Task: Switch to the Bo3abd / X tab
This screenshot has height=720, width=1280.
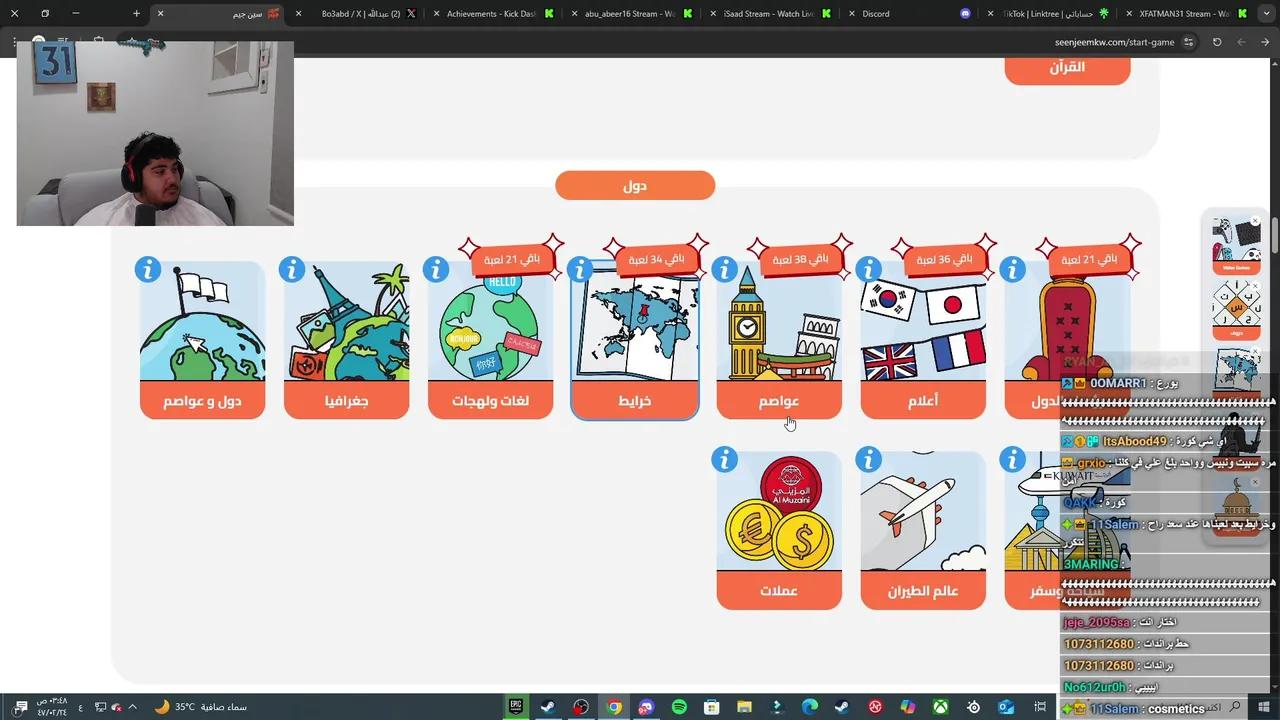Action: 361,14
